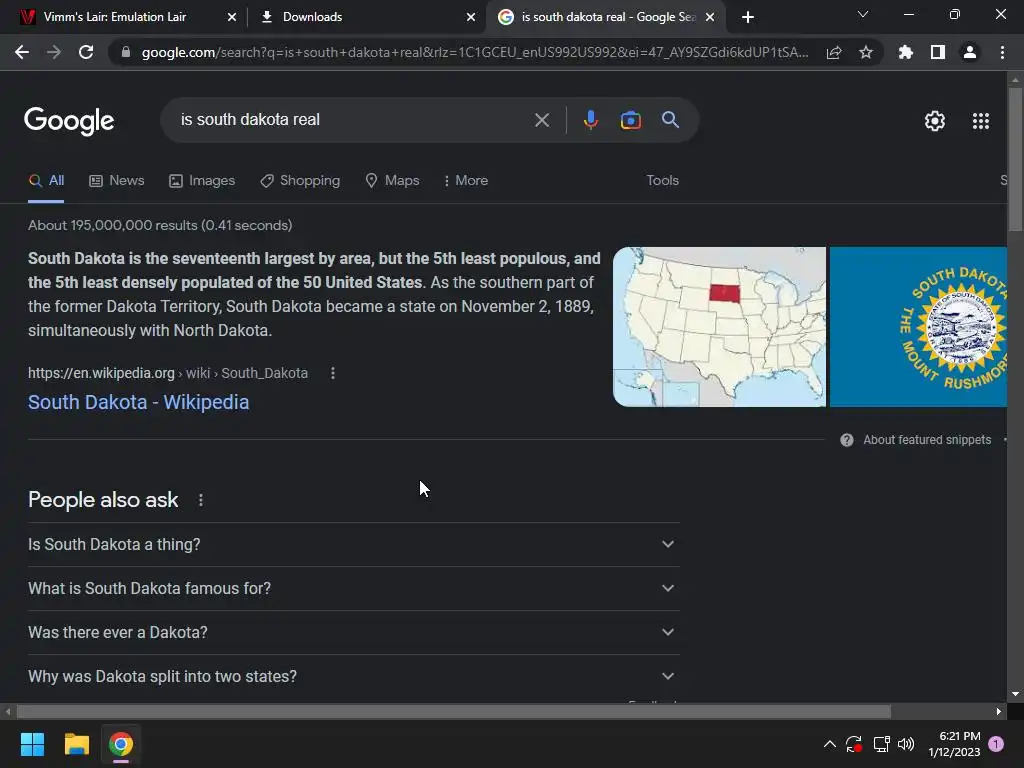Switch to Shopping results
Viewport: 1024px width, 768px height.
coord(300,181)
